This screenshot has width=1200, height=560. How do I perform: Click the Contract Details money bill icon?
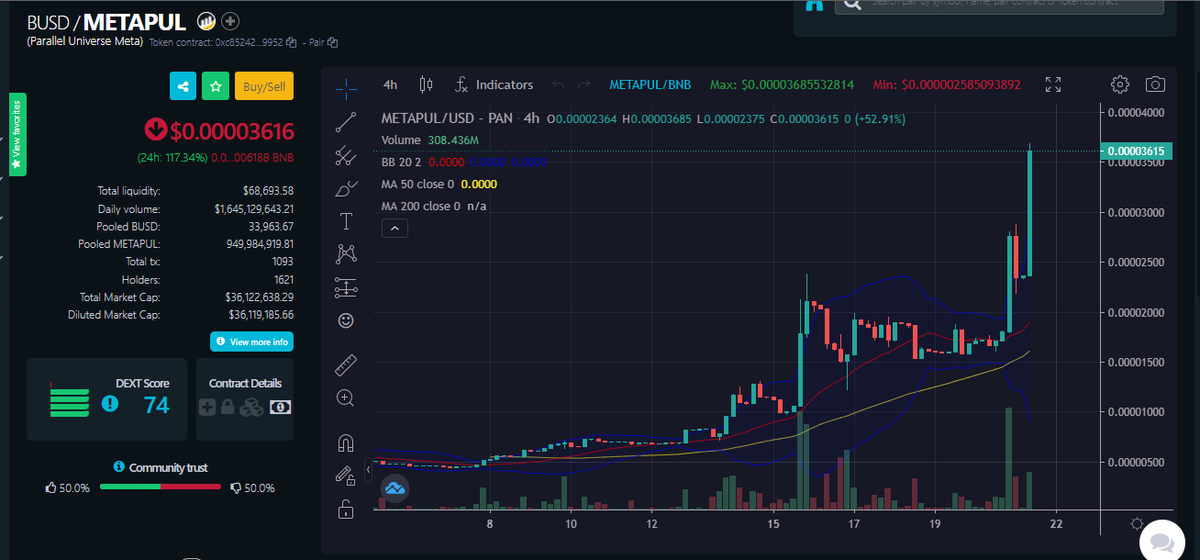pyautogui.click(x=281, y=407)
